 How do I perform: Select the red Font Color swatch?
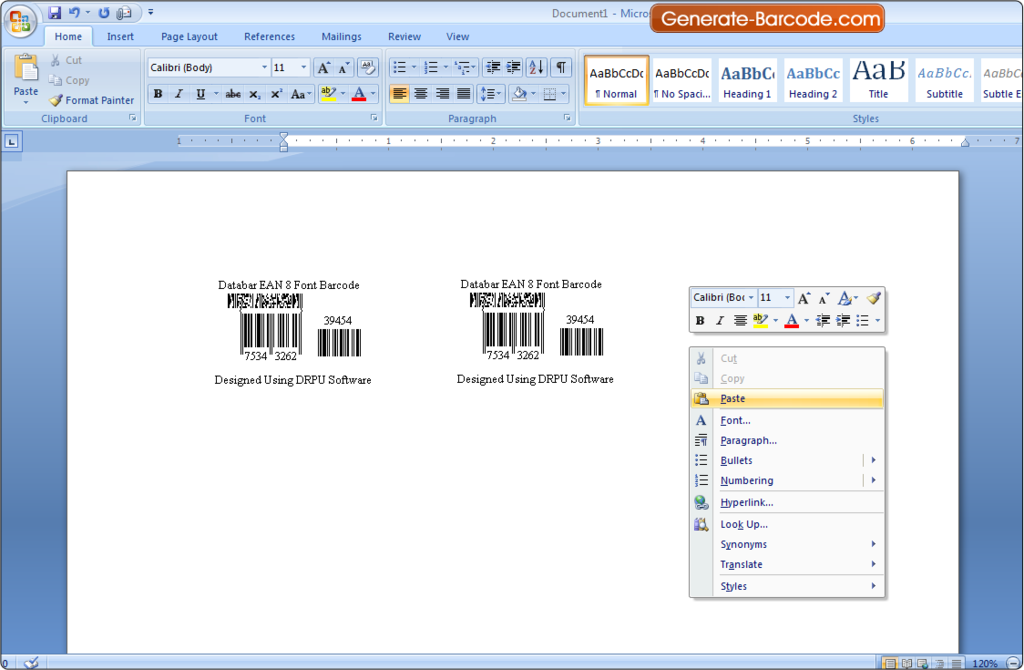pos(359,93)
